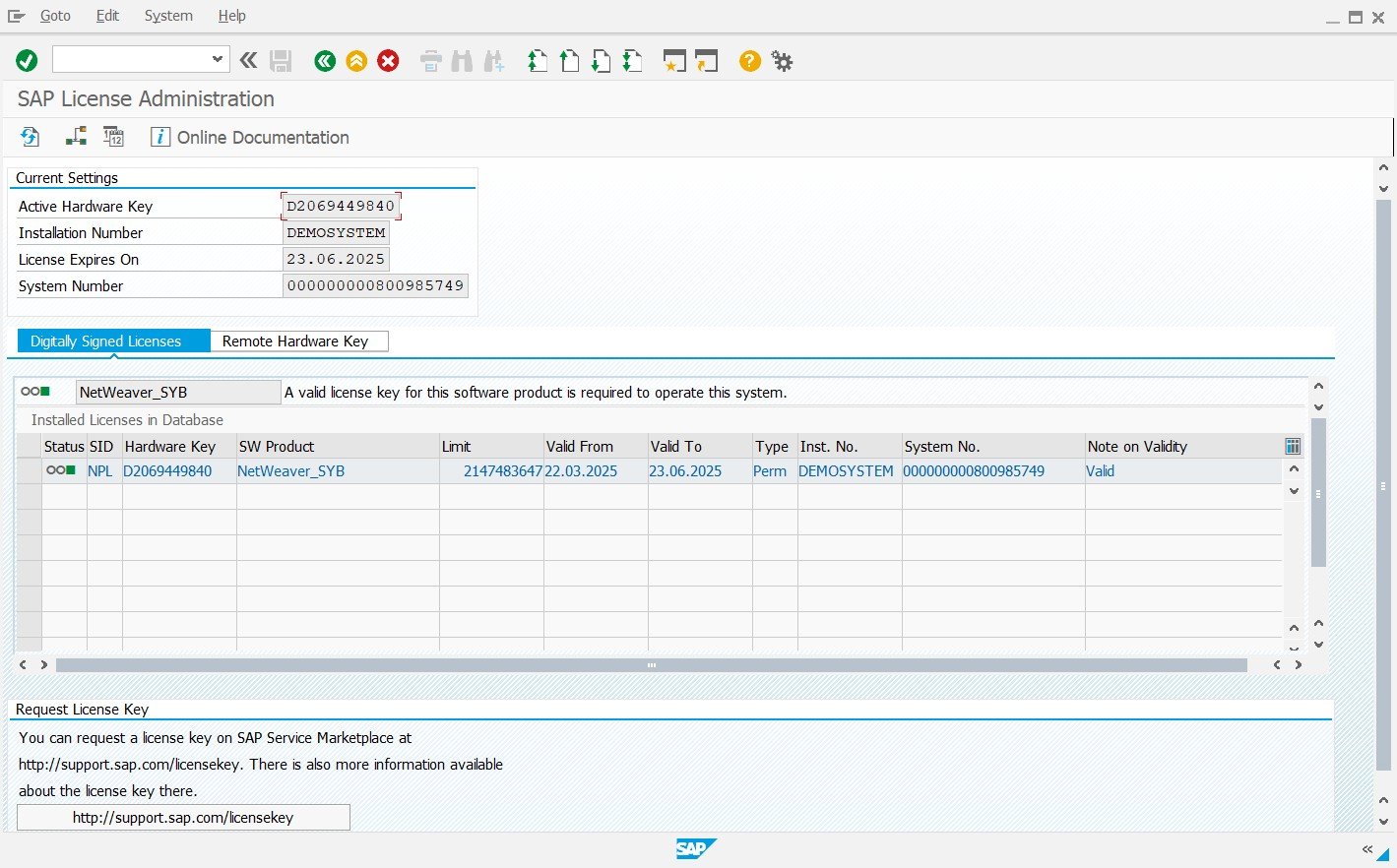Click the traffic light status icon beside NetWeaver_SYB field
Viewport: 1397px width, 868px height.
pos(35,392)
